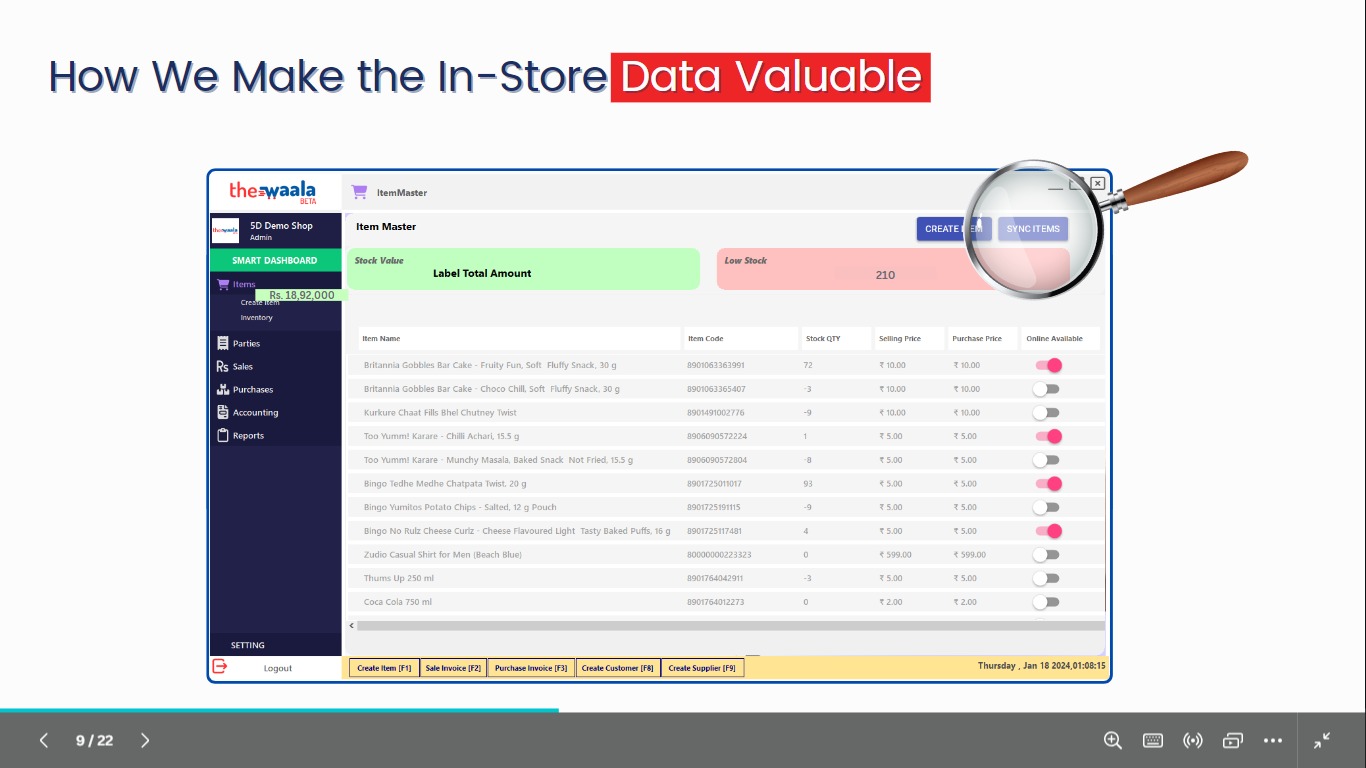Click Create Item [F1] shortcut button

point(385,668)
